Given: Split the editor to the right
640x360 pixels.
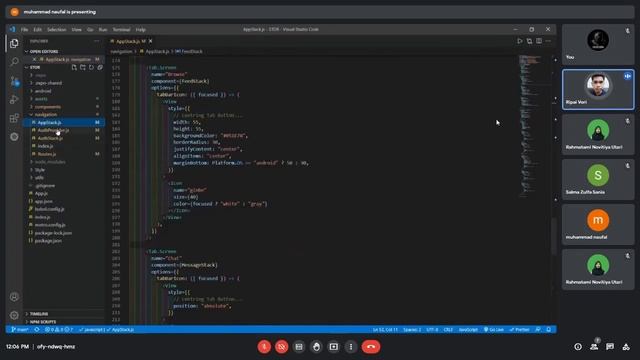Looking at the screenshot, I should [x=539, y=41].
